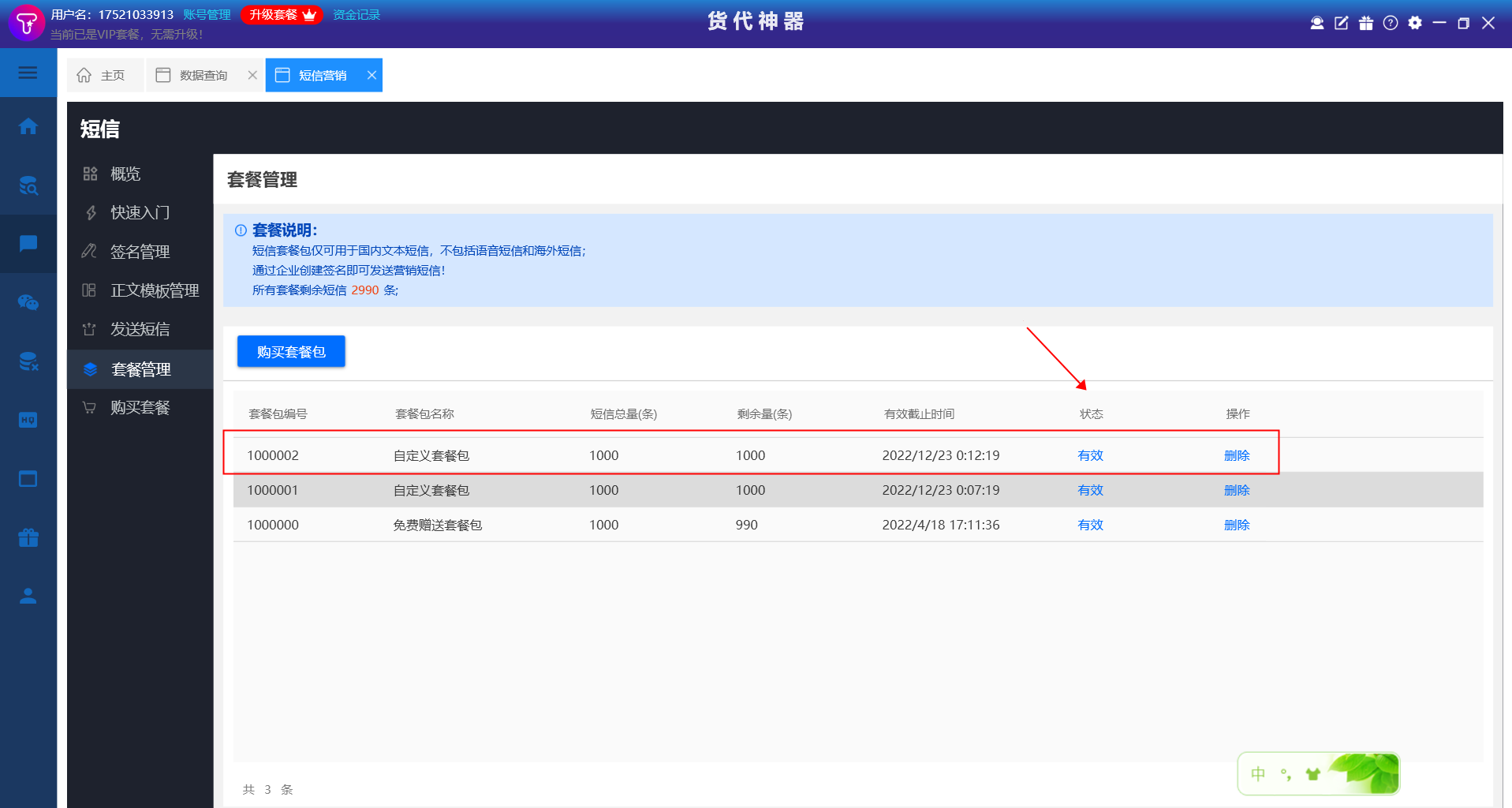This screenshot has height=808, width=1512.
Task: Click the input method 中 indicator
Action: coord(1258,774)
